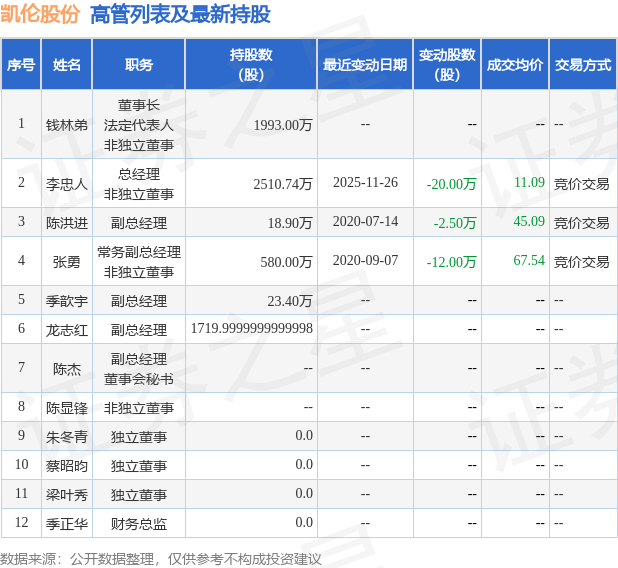
Task: Select the 序号 column header
Action: (21, 64)
